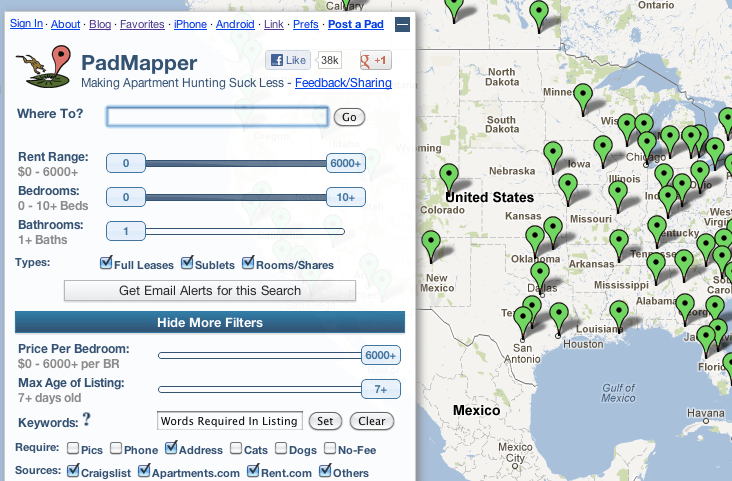Open the Favorites link
This screenshot has width=732, height=481.
click(142, 24)
